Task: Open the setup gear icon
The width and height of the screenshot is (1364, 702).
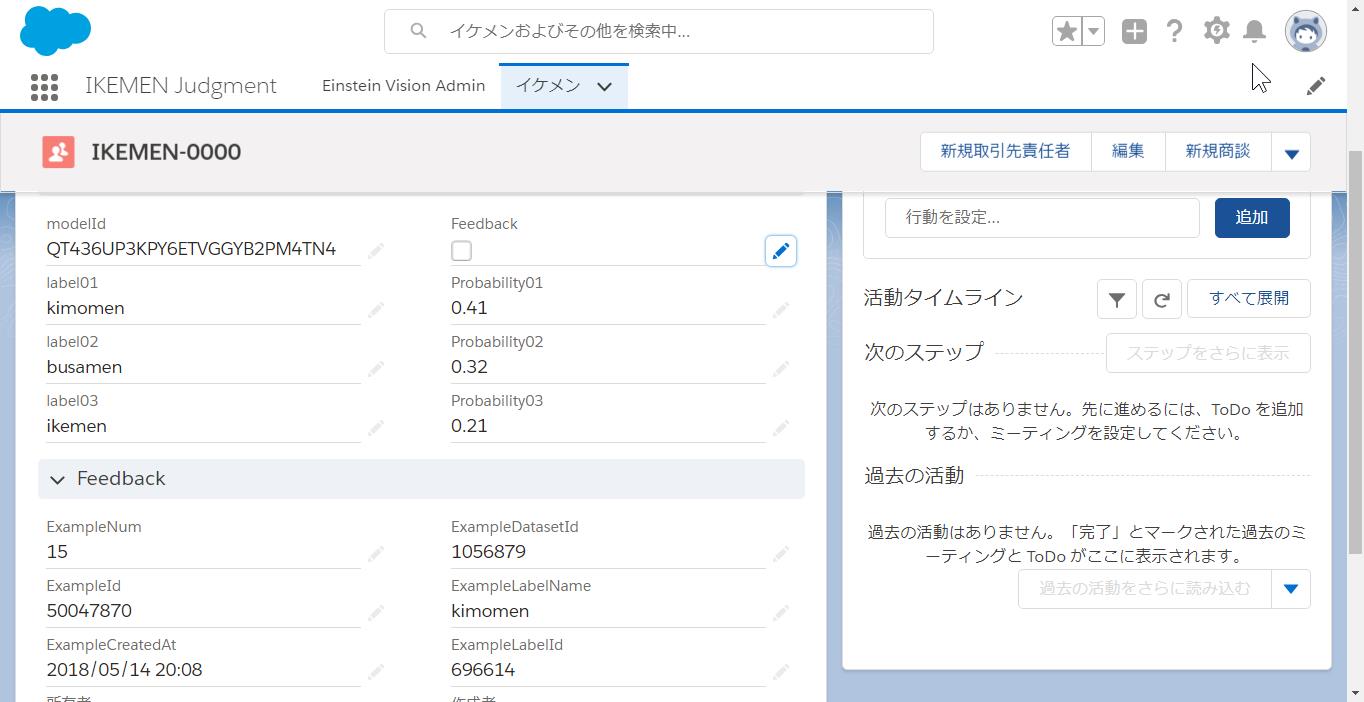Action: click(x=1216, y=31)
